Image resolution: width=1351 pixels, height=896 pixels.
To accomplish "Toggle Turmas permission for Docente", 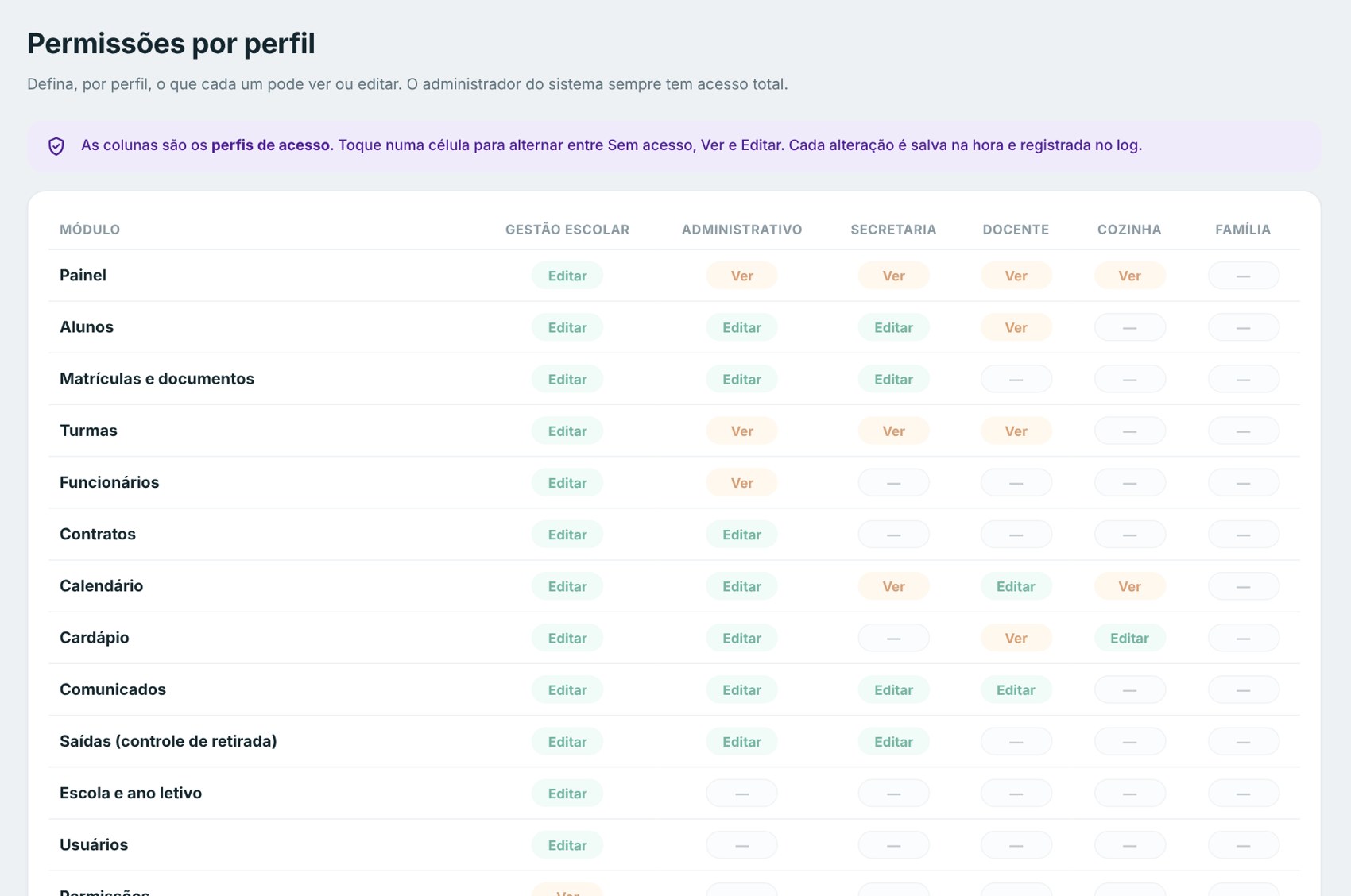I will [x=1016, y=431].
